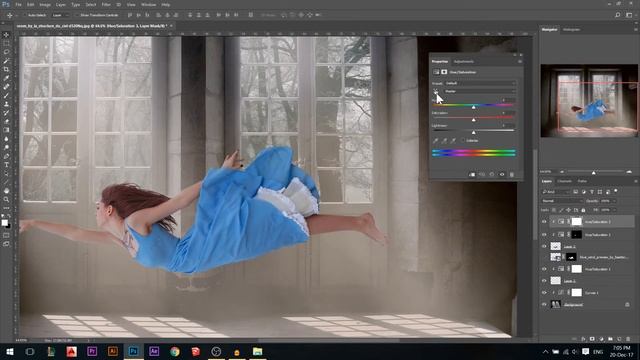Click the Navigator preview thumbnail

coord(589,100)
